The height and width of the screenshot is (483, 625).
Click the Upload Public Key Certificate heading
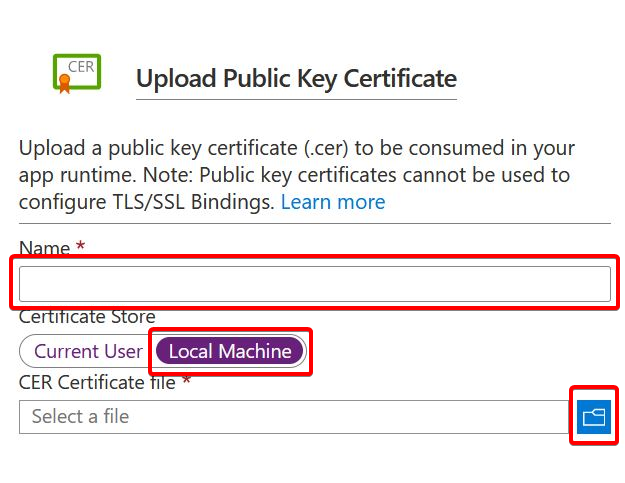tap(296, 78)
